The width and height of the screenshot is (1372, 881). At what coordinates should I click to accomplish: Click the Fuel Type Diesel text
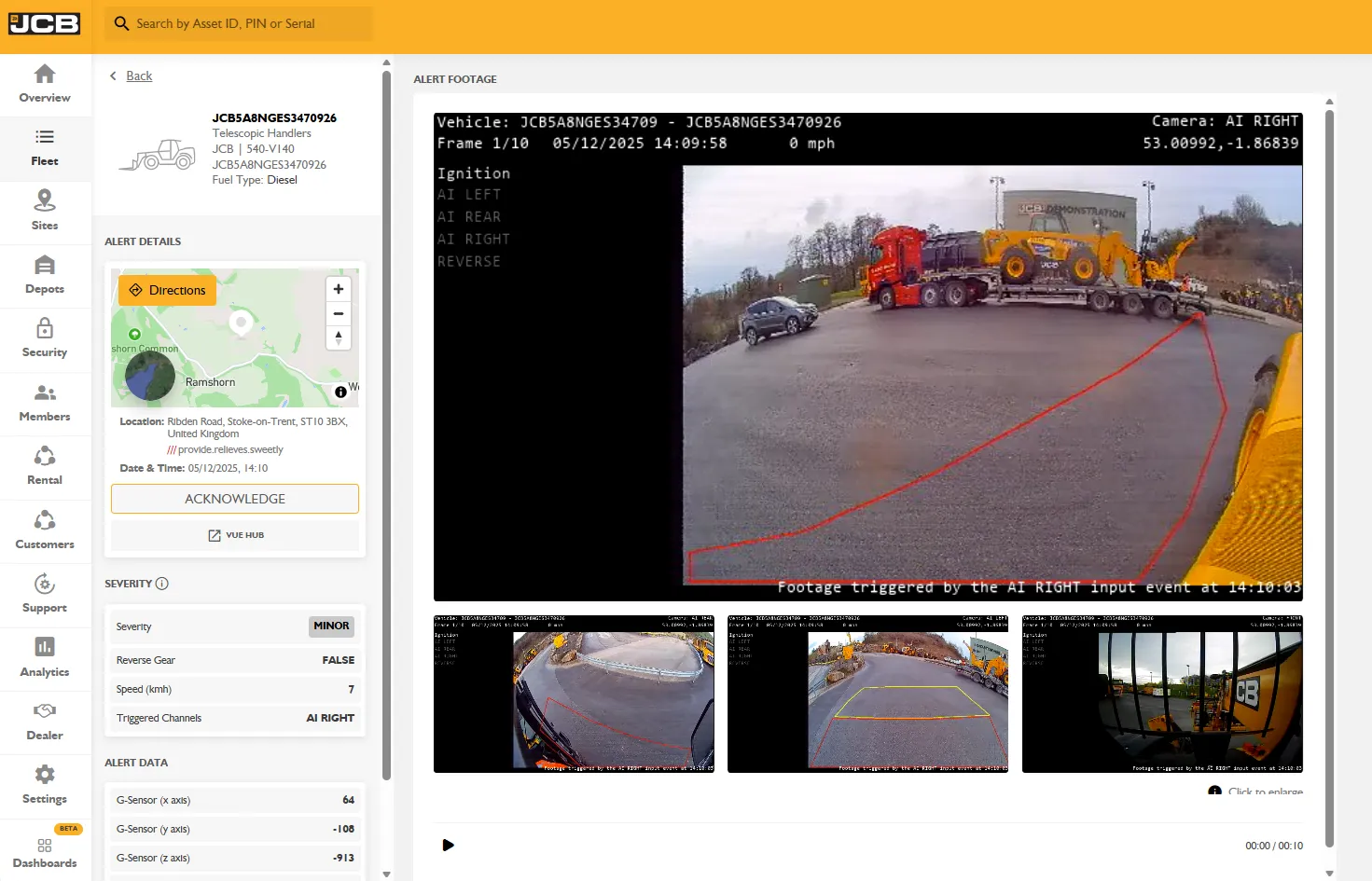[255, 180]
